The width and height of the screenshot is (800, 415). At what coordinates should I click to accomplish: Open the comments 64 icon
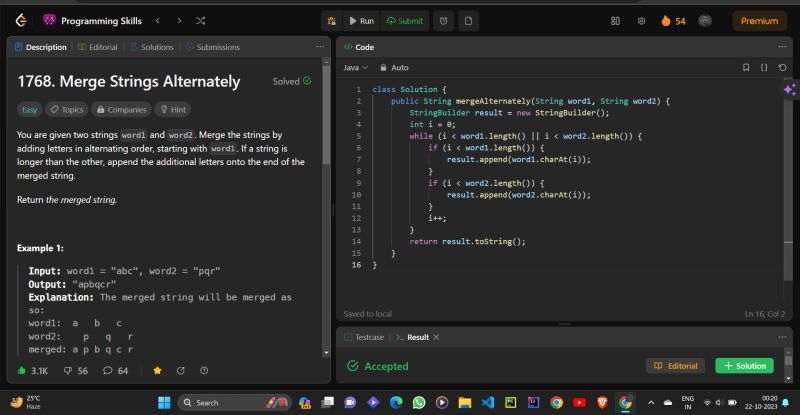(x=115, y=371)
